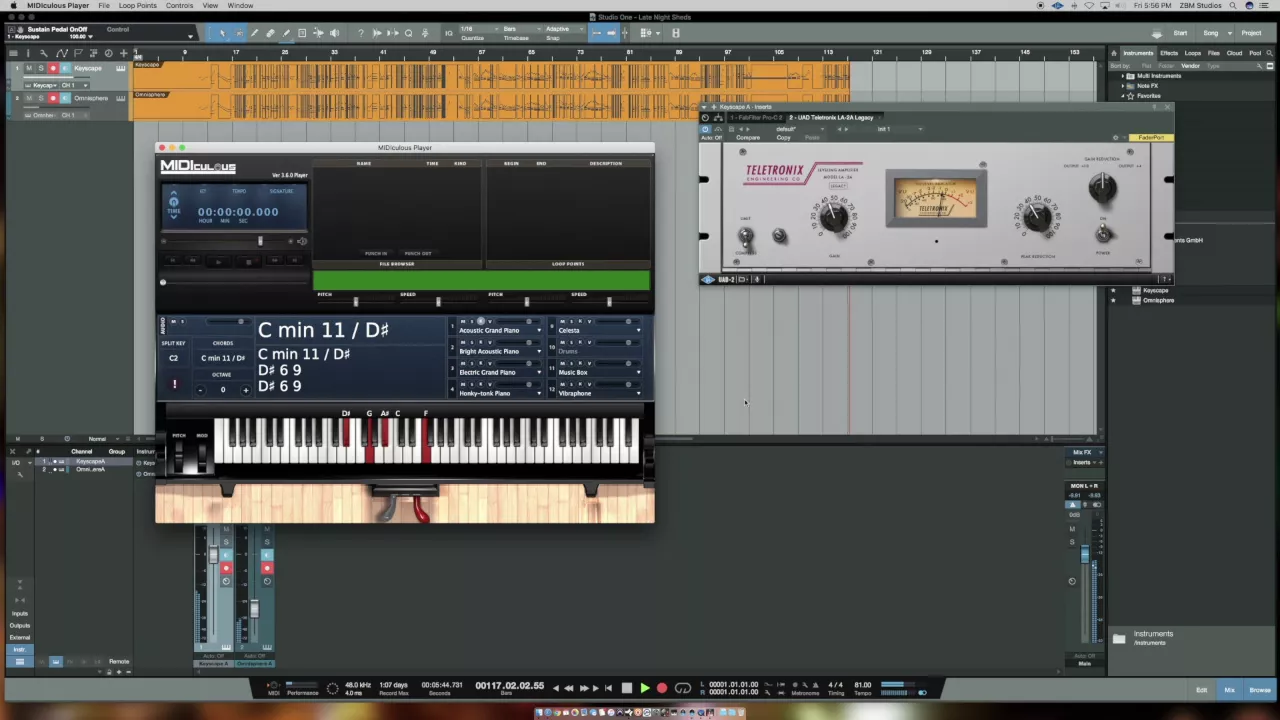Open the Window menu
Image resolution: width=1280 pixels, height=720 pixels.
240,5
